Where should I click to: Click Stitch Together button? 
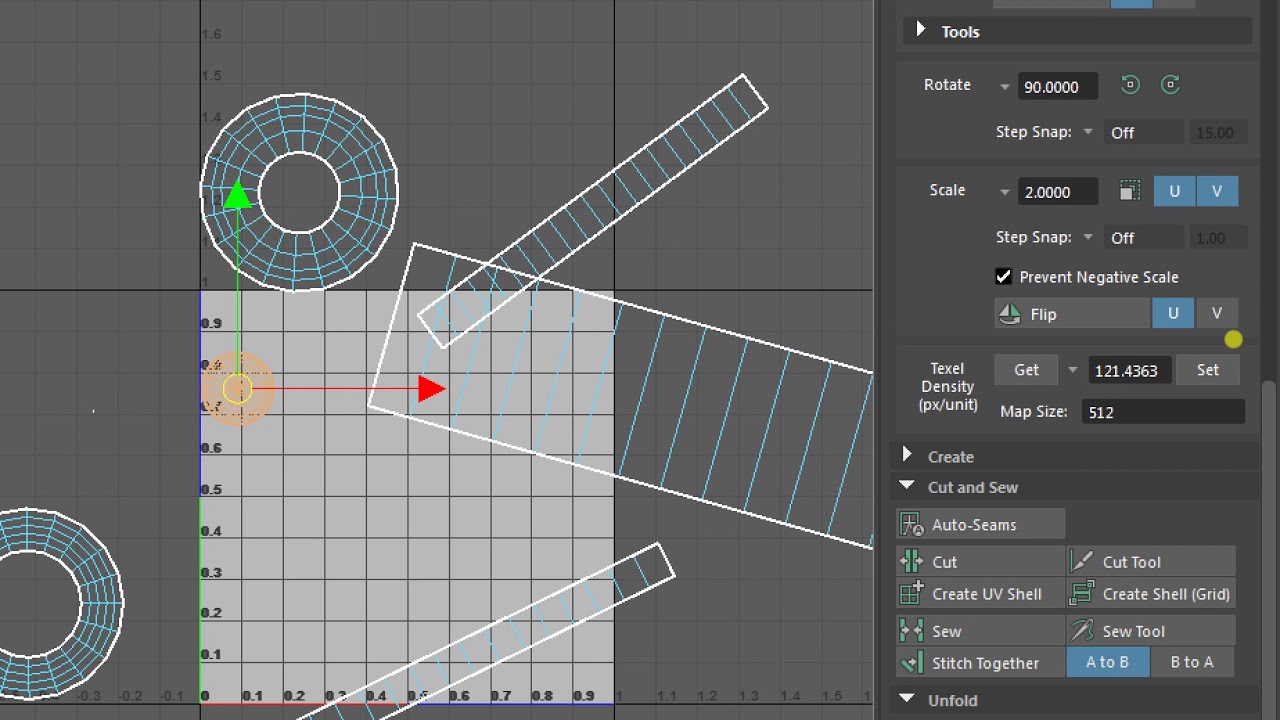(x=981, y=663)
